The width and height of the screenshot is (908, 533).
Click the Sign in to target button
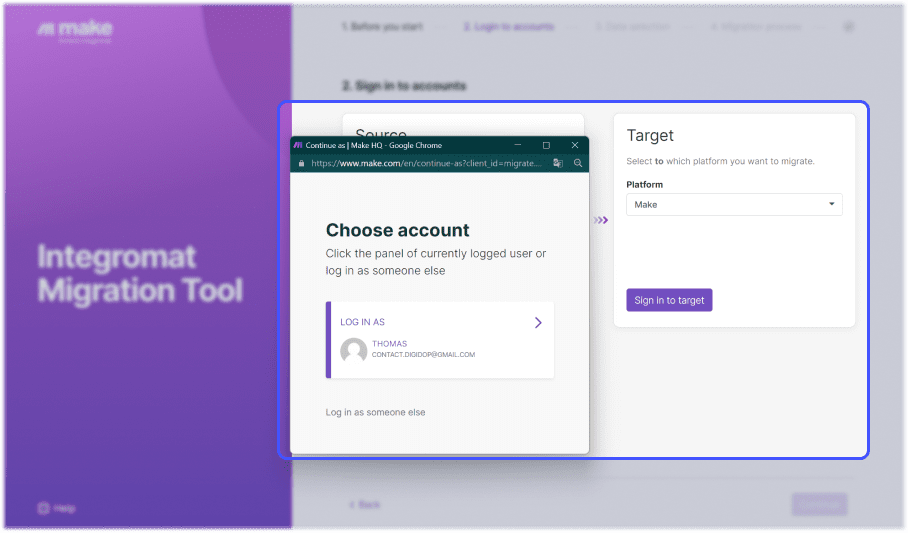[669, 300]
